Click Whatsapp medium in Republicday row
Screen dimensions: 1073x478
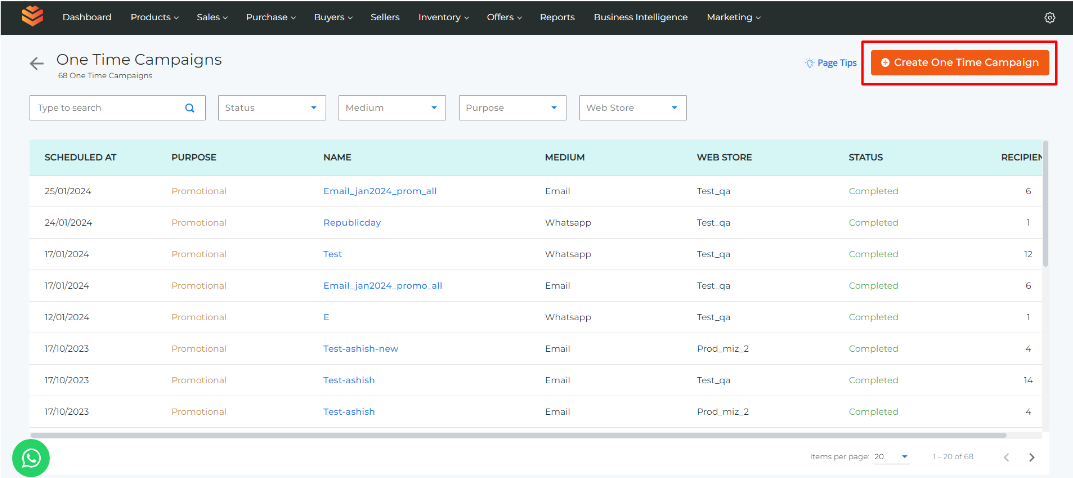click(567, 222)
